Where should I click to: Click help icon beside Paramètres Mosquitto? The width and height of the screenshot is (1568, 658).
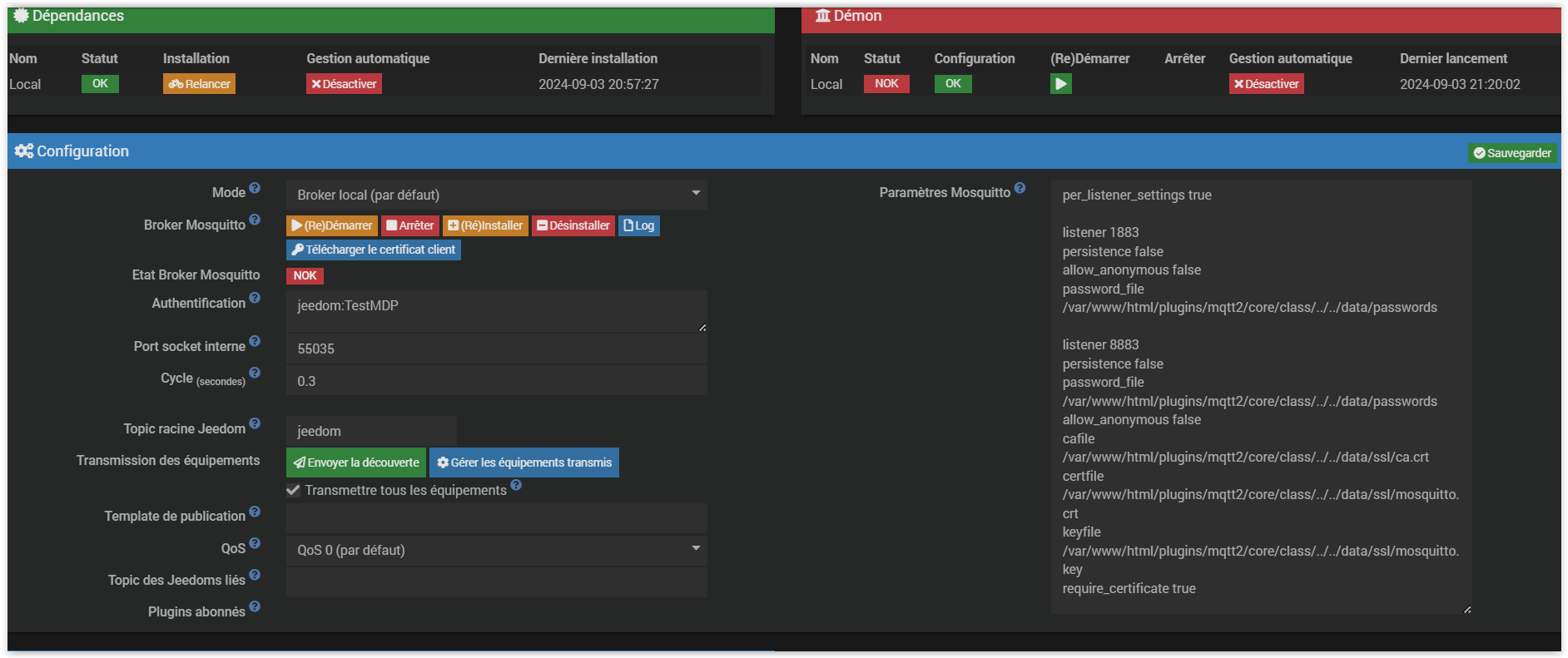(1020, 189)
